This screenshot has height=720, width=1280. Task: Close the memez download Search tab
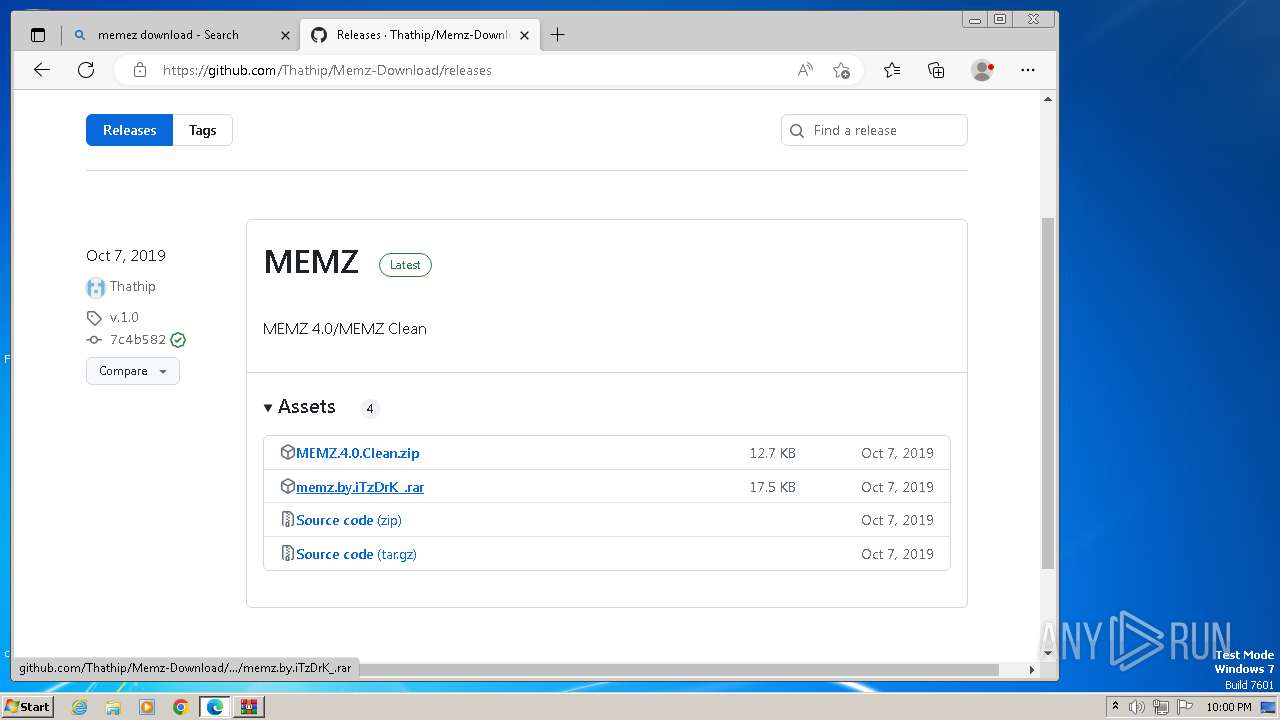(285, 35)
